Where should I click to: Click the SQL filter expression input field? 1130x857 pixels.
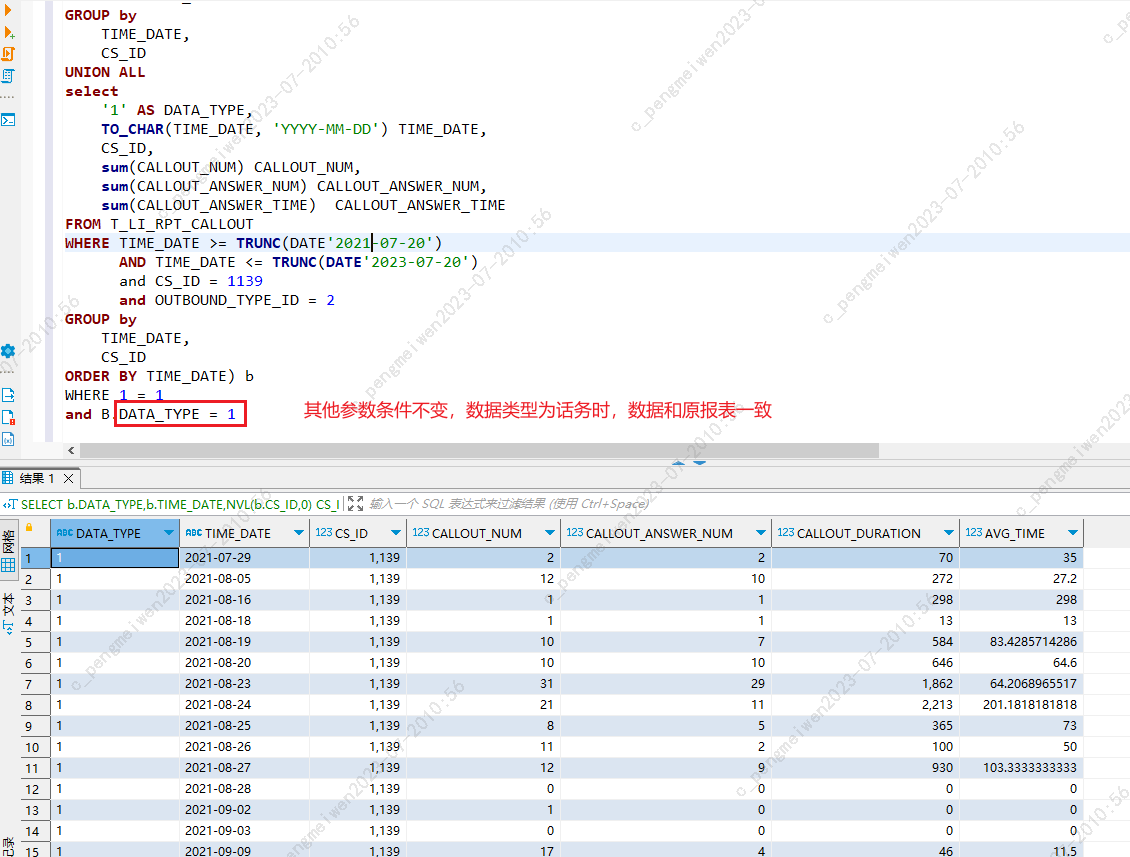(x=746, y=504)
